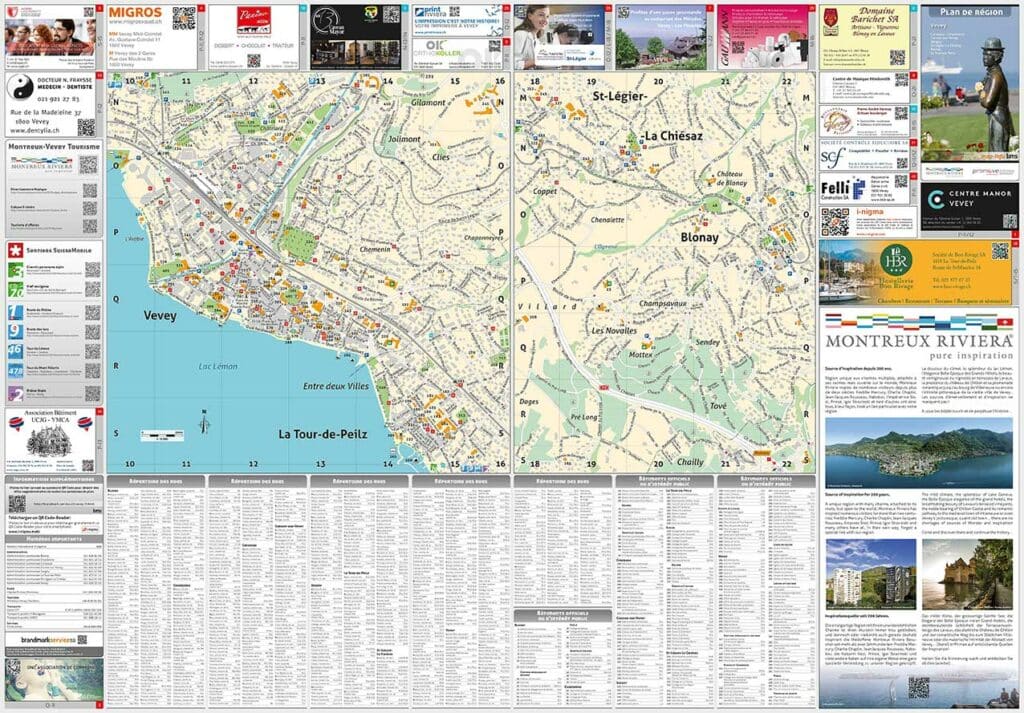The height and width of the screenshot is (713, 1024).
Task: Select the purple route 2 icon
Action: click(15, 393)
